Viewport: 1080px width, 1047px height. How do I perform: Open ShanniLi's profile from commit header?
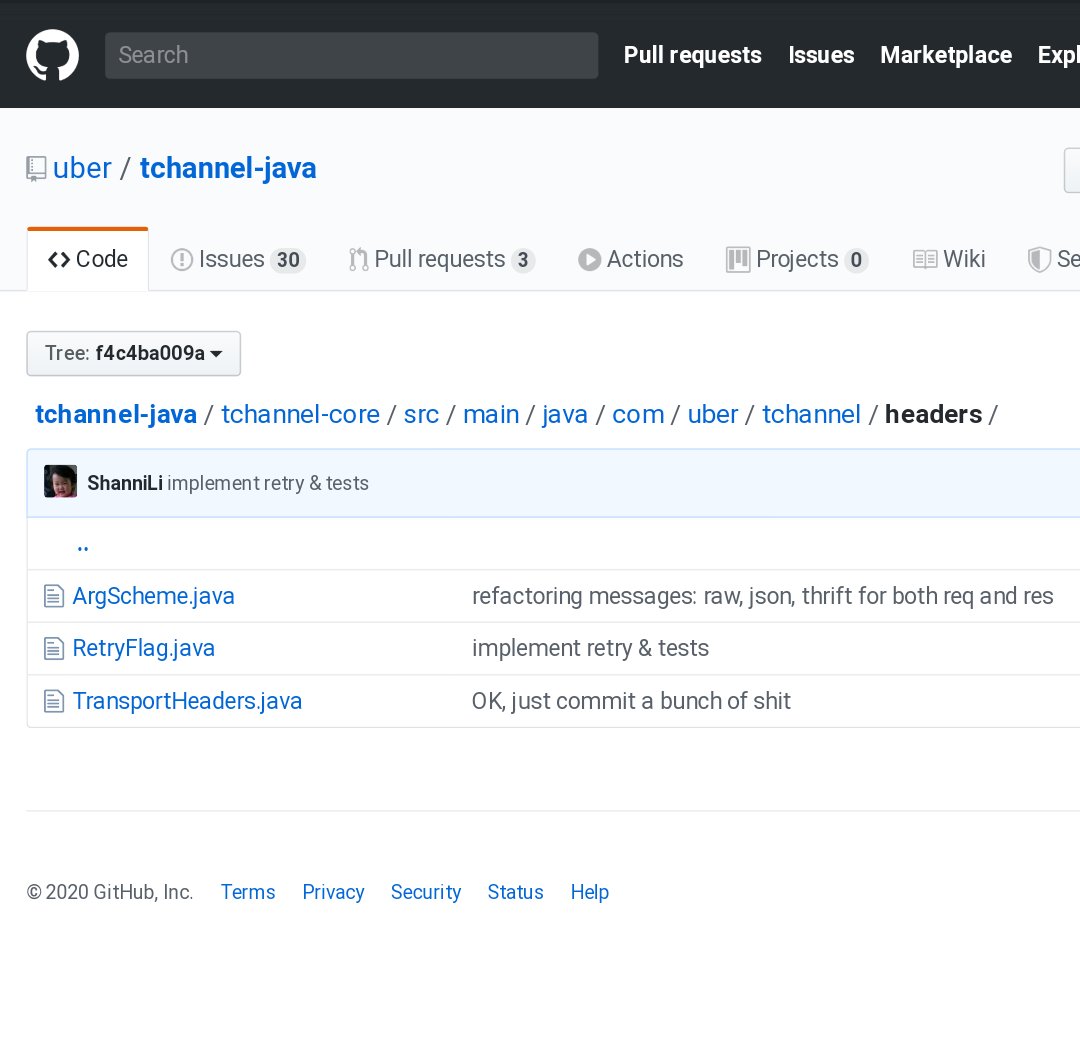[125, 483]
